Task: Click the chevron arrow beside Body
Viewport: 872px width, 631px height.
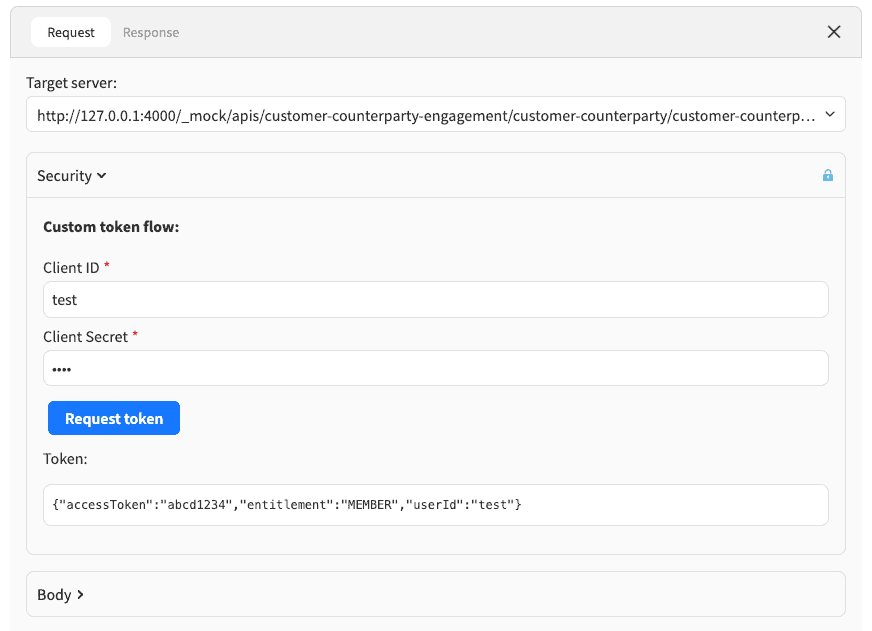Action: pyautogui.click(x=81, y=595)
